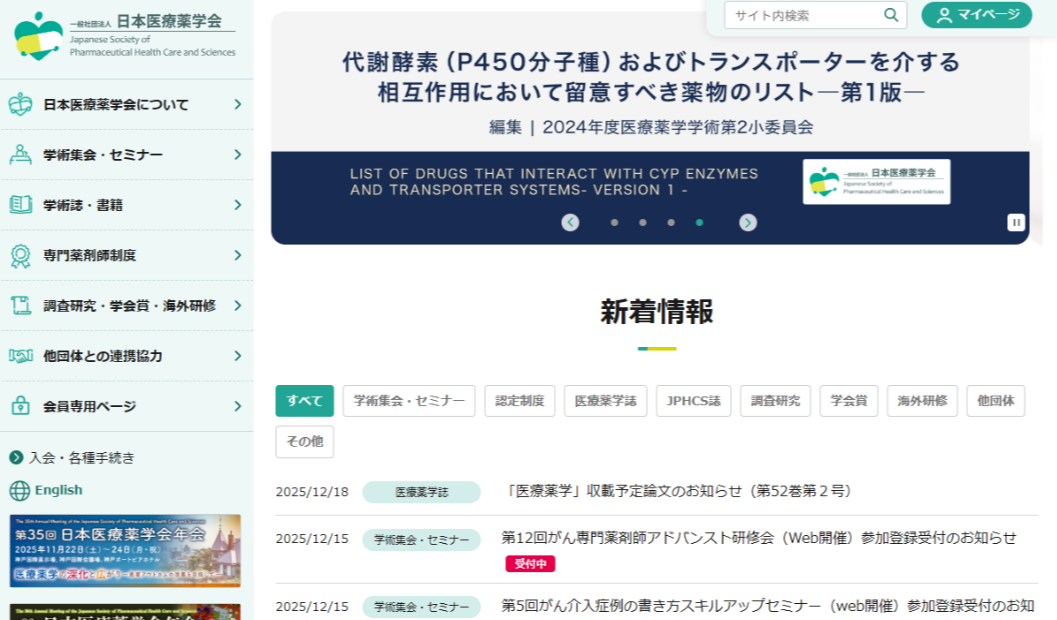Pause the slideshow carousel

pos(1016,223)
